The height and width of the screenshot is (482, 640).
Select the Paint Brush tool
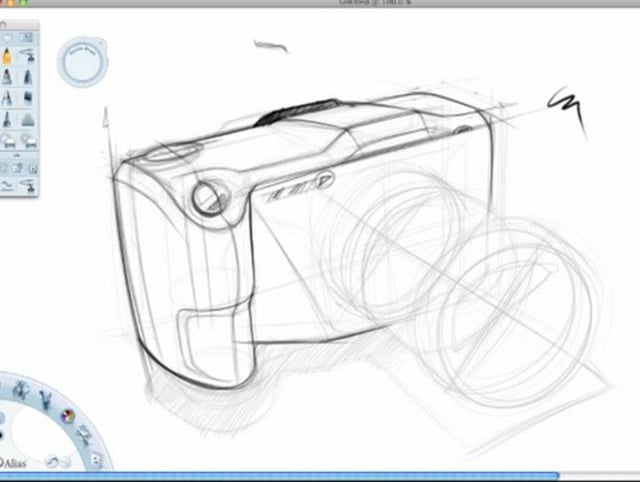click(x=8, y=99)
